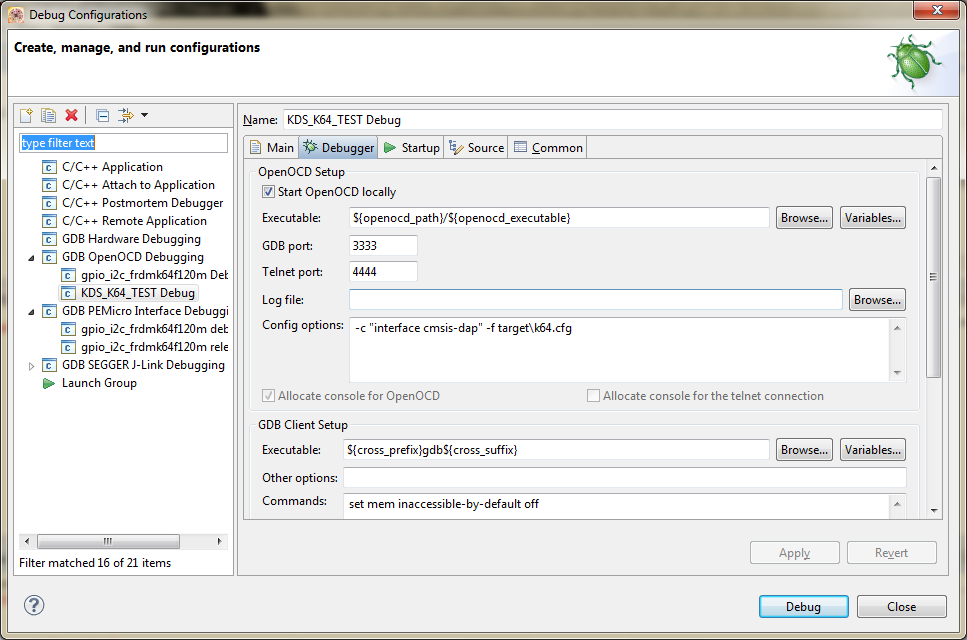The height and width of the screenshot is (640, 967).
Task: Select GDB OpenOCD Debugging node
Action: click(x=133, y=256)
